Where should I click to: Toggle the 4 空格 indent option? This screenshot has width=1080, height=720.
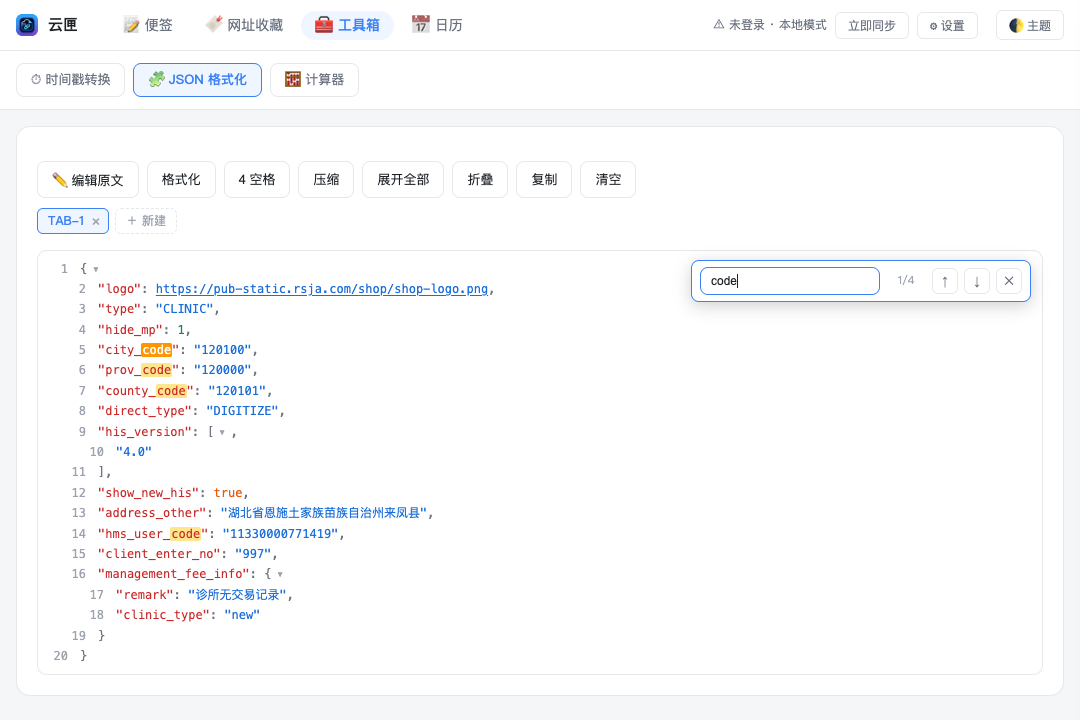[x=257, y=180]
